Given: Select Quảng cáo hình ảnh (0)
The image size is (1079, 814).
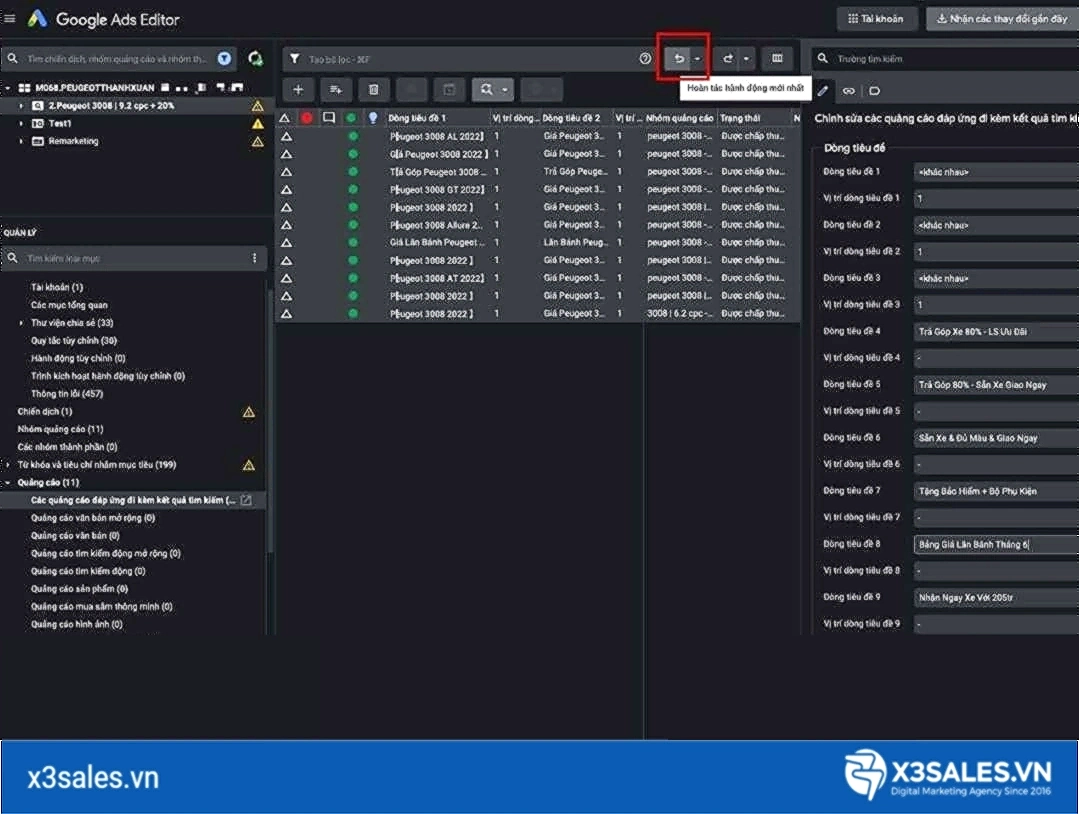Looking at the screenshot, I should [76, 625].
